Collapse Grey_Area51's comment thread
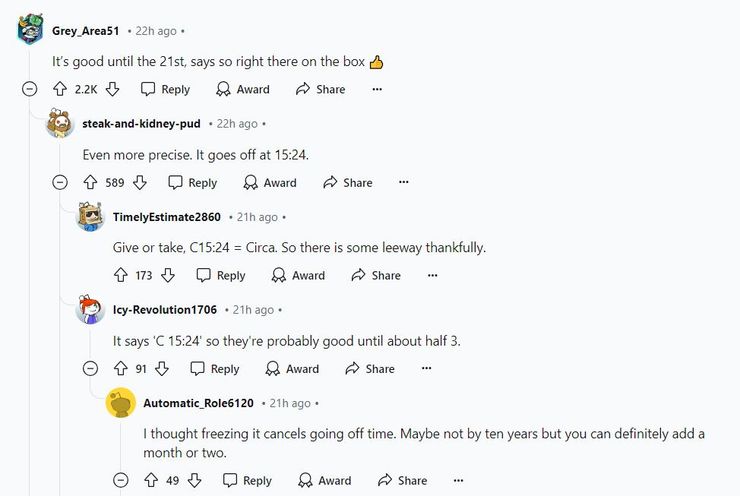Screen dimensions: 740x496 click(x=30, y=89)
